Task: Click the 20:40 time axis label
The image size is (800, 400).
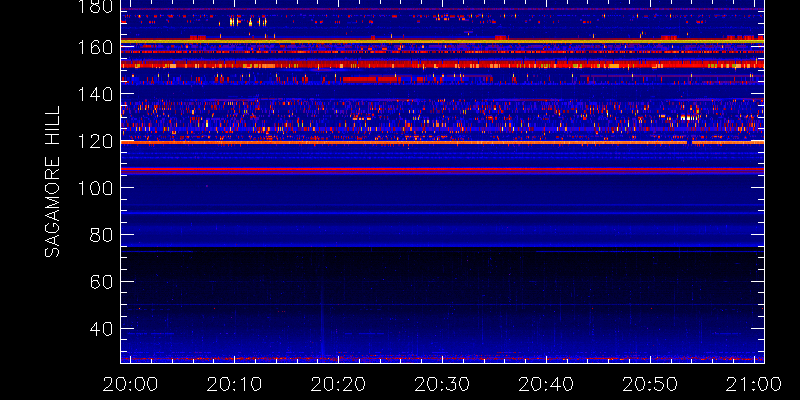Action: coord(546,384)
